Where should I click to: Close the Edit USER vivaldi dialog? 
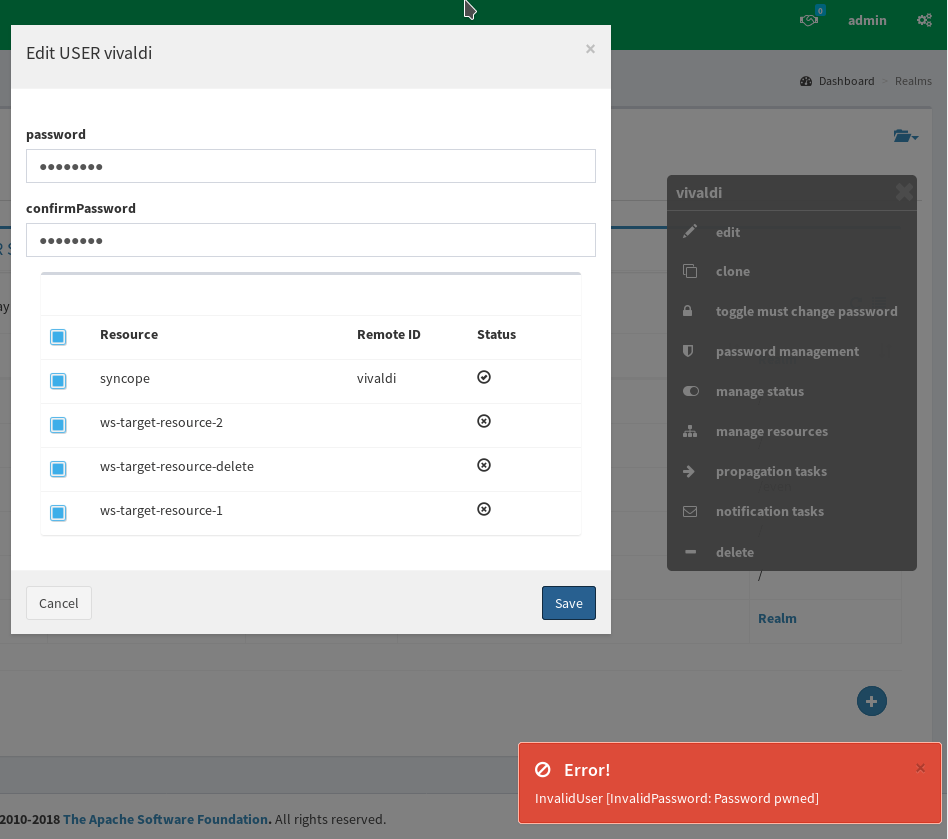coord(590,49)
